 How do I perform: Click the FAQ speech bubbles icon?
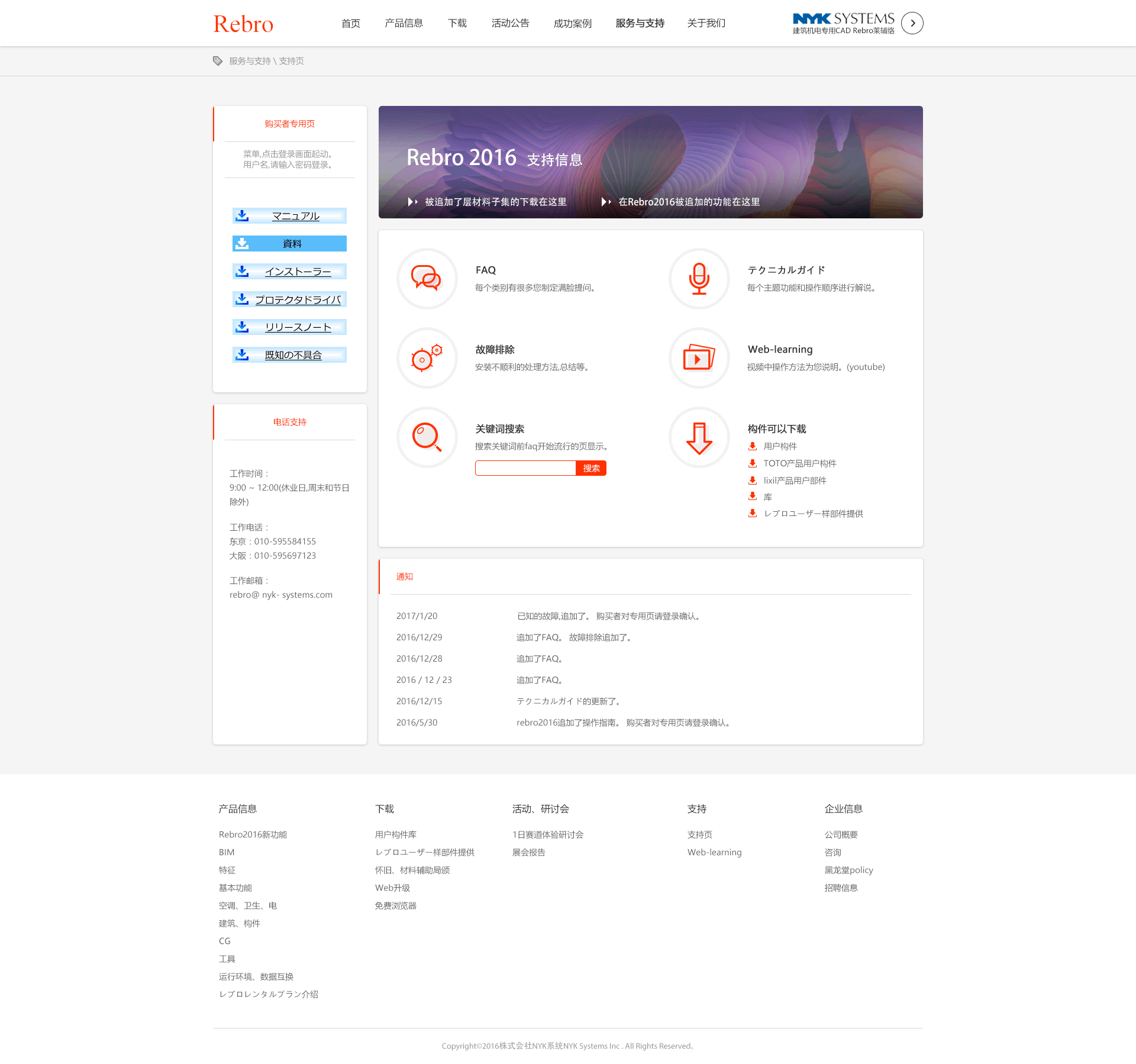[x=427, y=278]
